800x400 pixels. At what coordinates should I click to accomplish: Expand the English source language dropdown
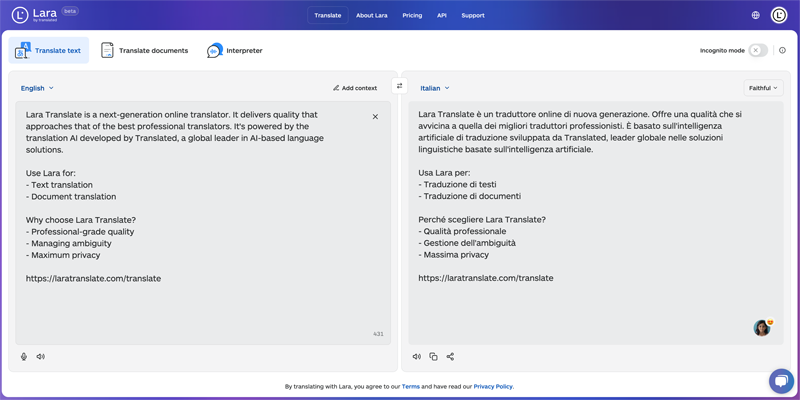click(x=38, y=88)
